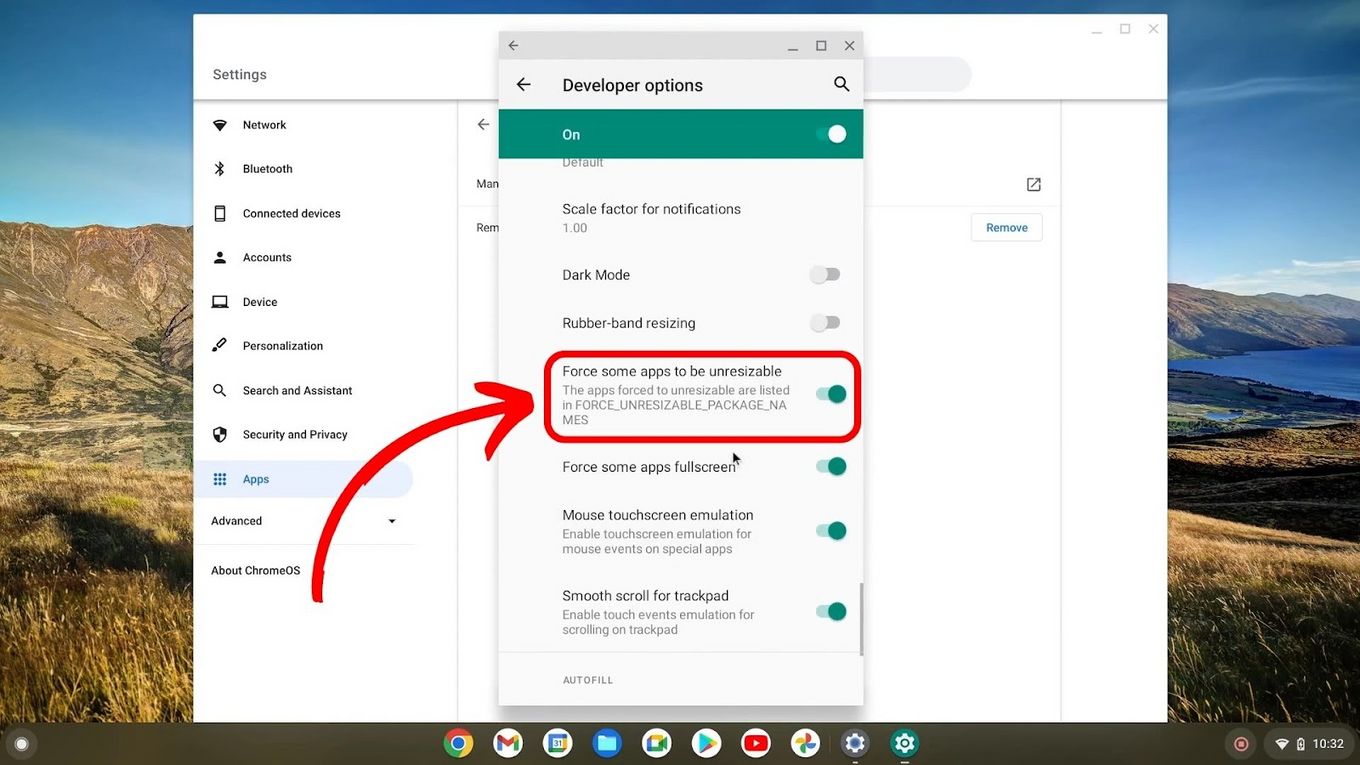Screen dimensions: 1360x765
Task: Select the Bluetooth settings category
Action: tap(265, 168)
